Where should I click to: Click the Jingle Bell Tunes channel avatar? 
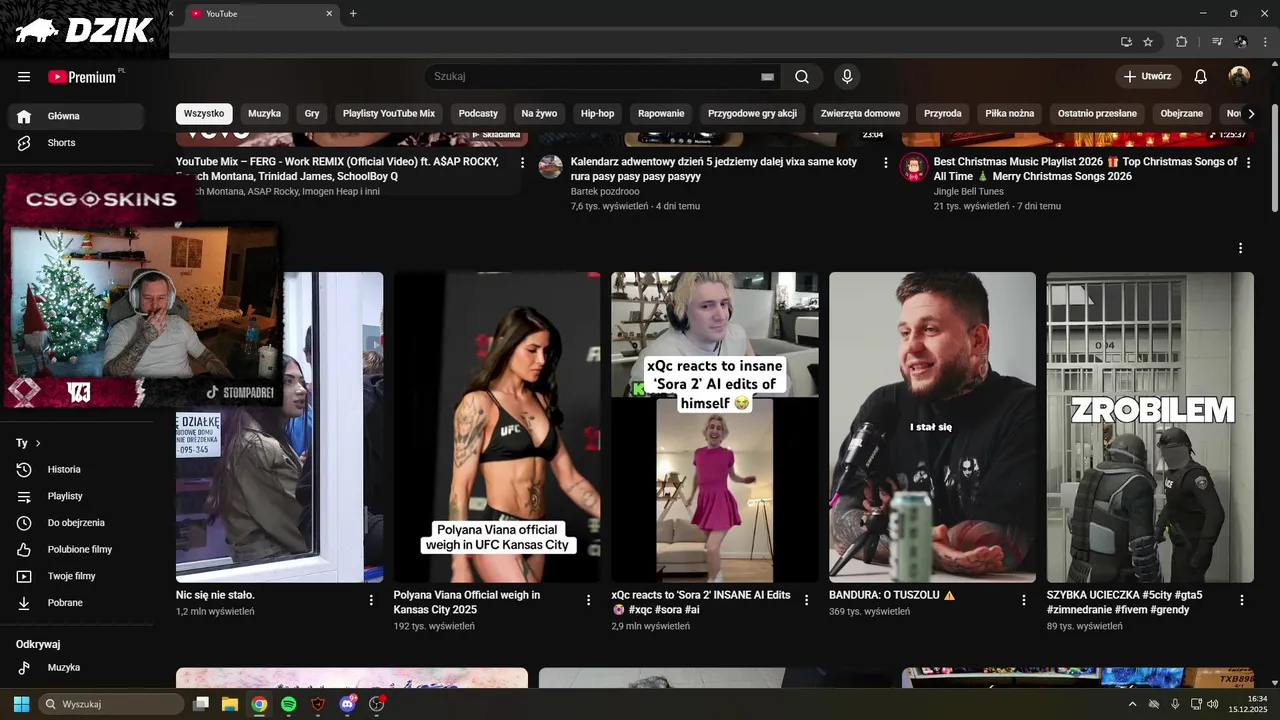pos(914,166)
